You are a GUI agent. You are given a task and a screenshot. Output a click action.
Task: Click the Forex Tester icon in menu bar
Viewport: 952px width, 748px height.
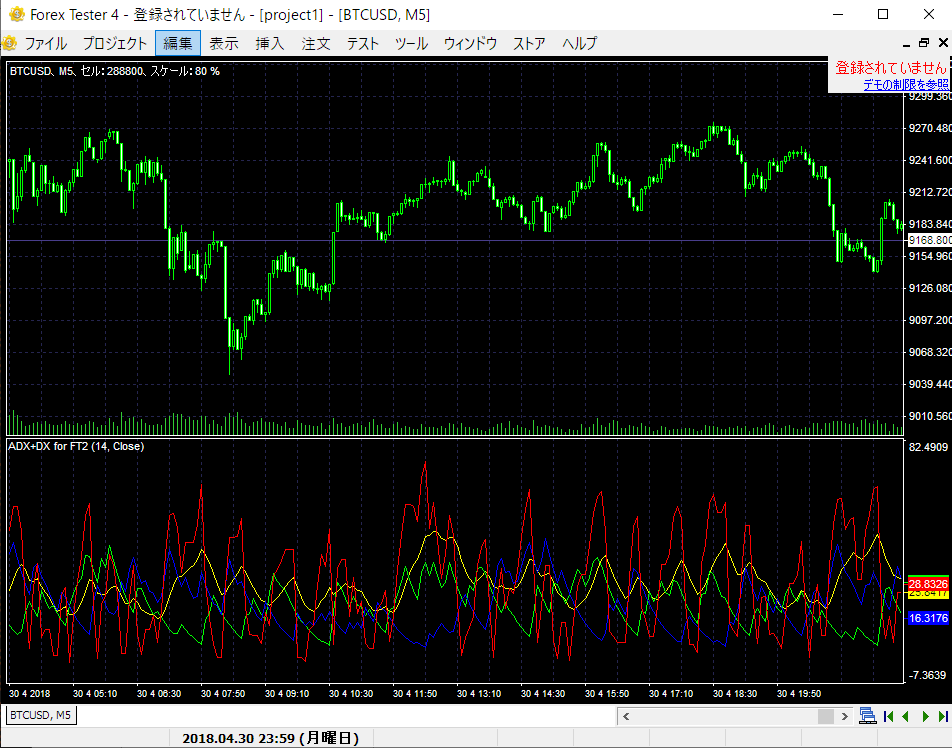tap(9, 43)
